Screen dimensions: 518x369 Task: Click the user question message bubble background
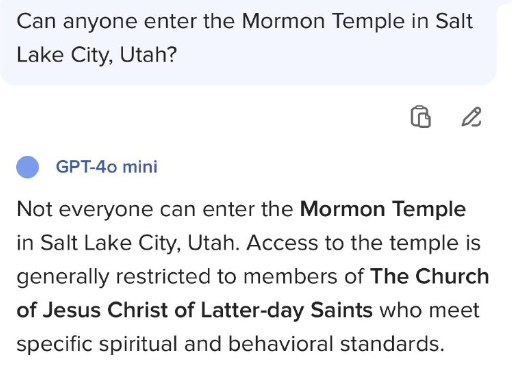pyautogui.click(x=248, y=43)
